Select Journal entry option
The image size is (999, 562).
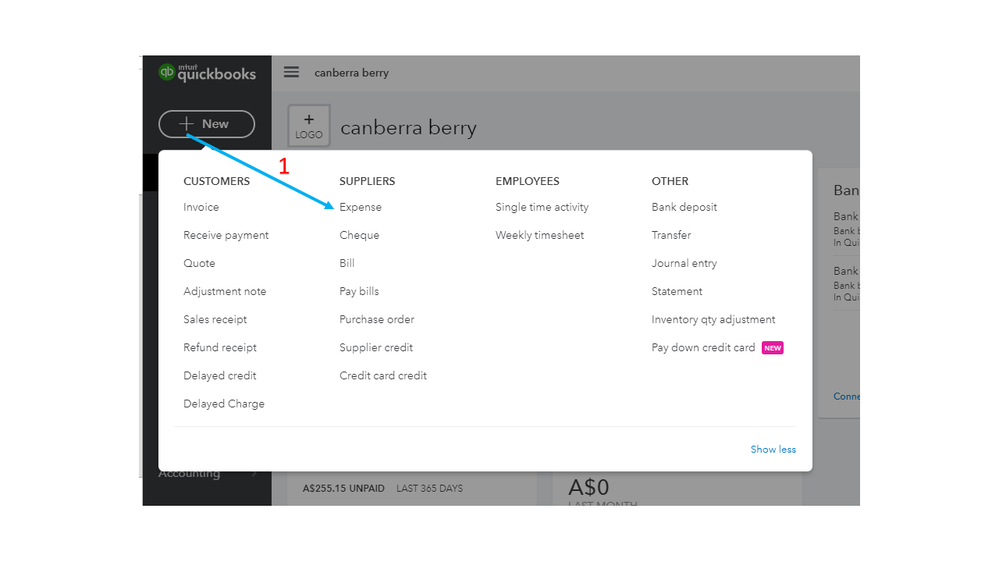click(684, 263)
